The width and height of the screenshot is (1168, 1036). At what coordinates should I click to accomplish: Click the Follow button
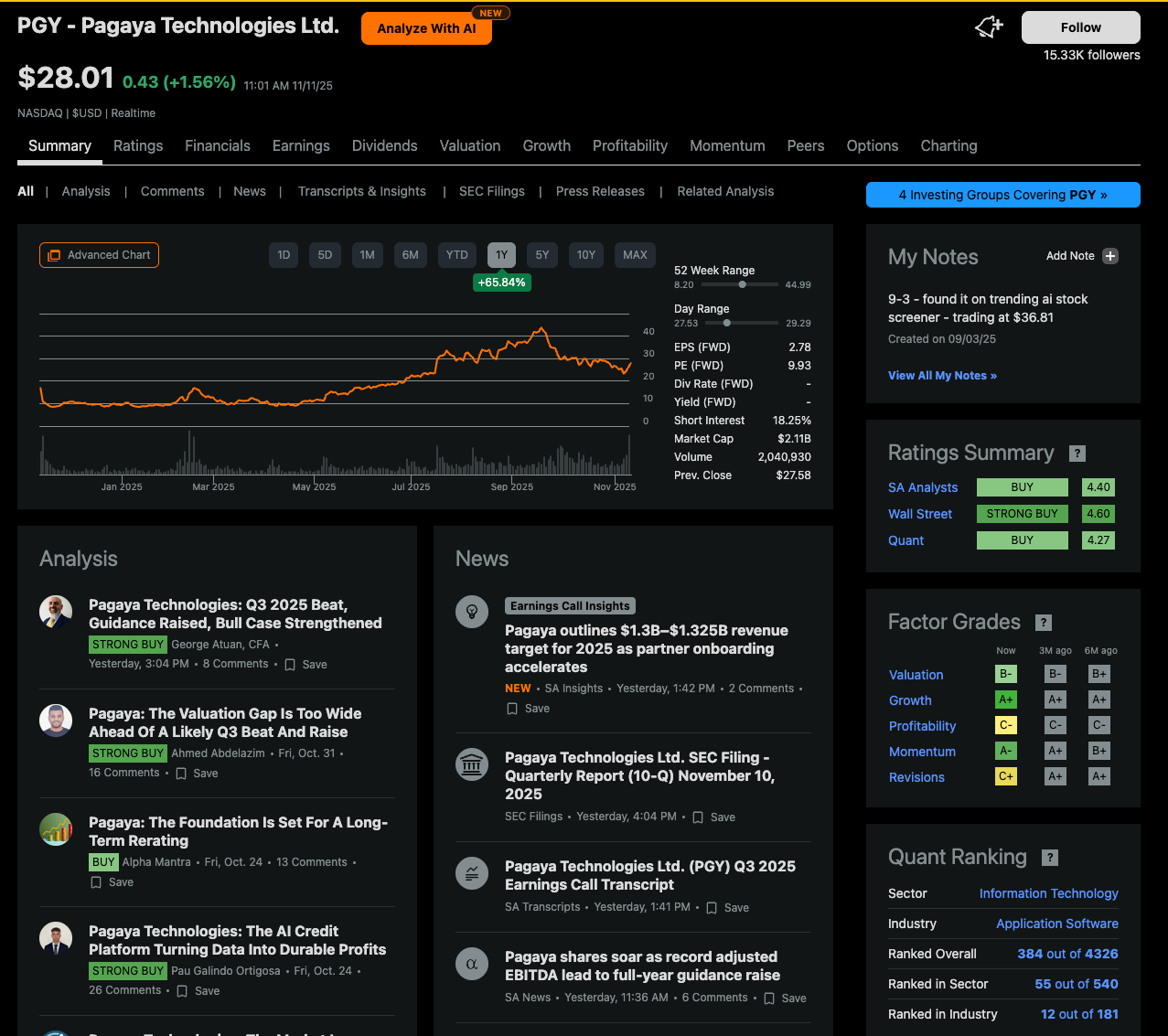click(1081, 27)
